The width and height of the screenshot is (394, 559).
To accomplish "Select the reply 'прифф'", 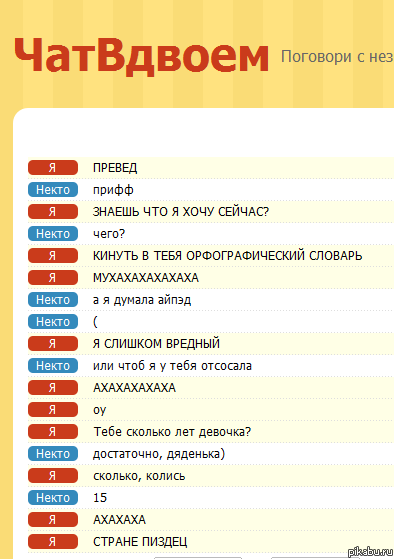I will point(113,190).
